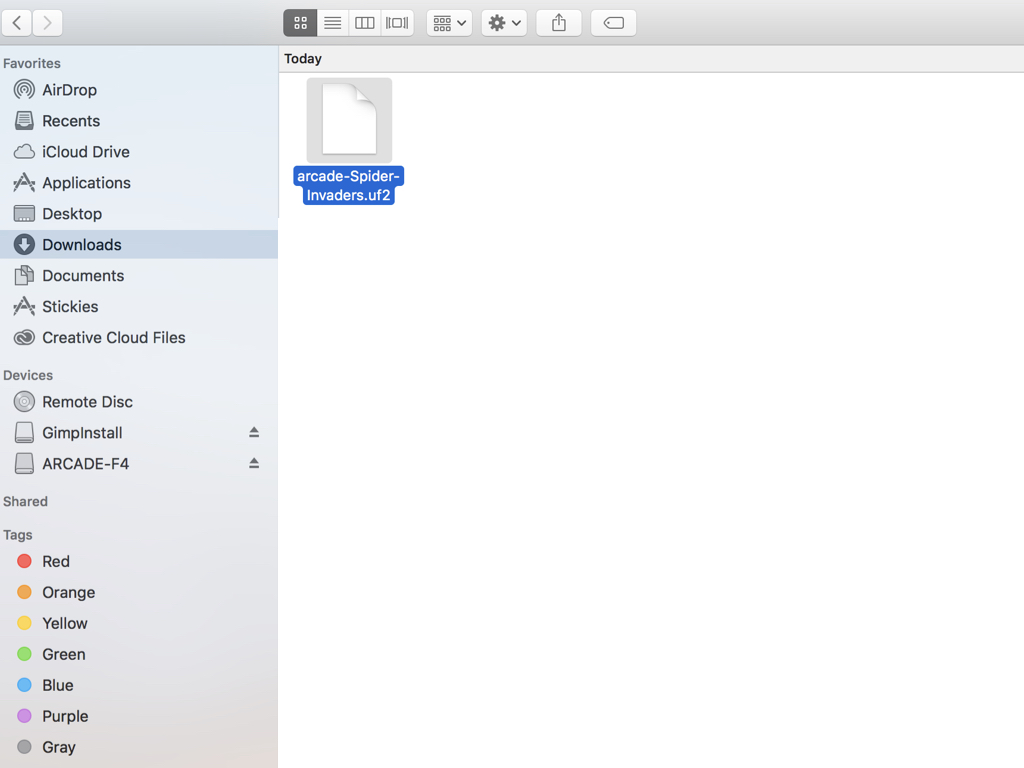Viewport: 1024px width, 768px height.
Task: Open Recents in the sidebar
Action: (138, 121)
